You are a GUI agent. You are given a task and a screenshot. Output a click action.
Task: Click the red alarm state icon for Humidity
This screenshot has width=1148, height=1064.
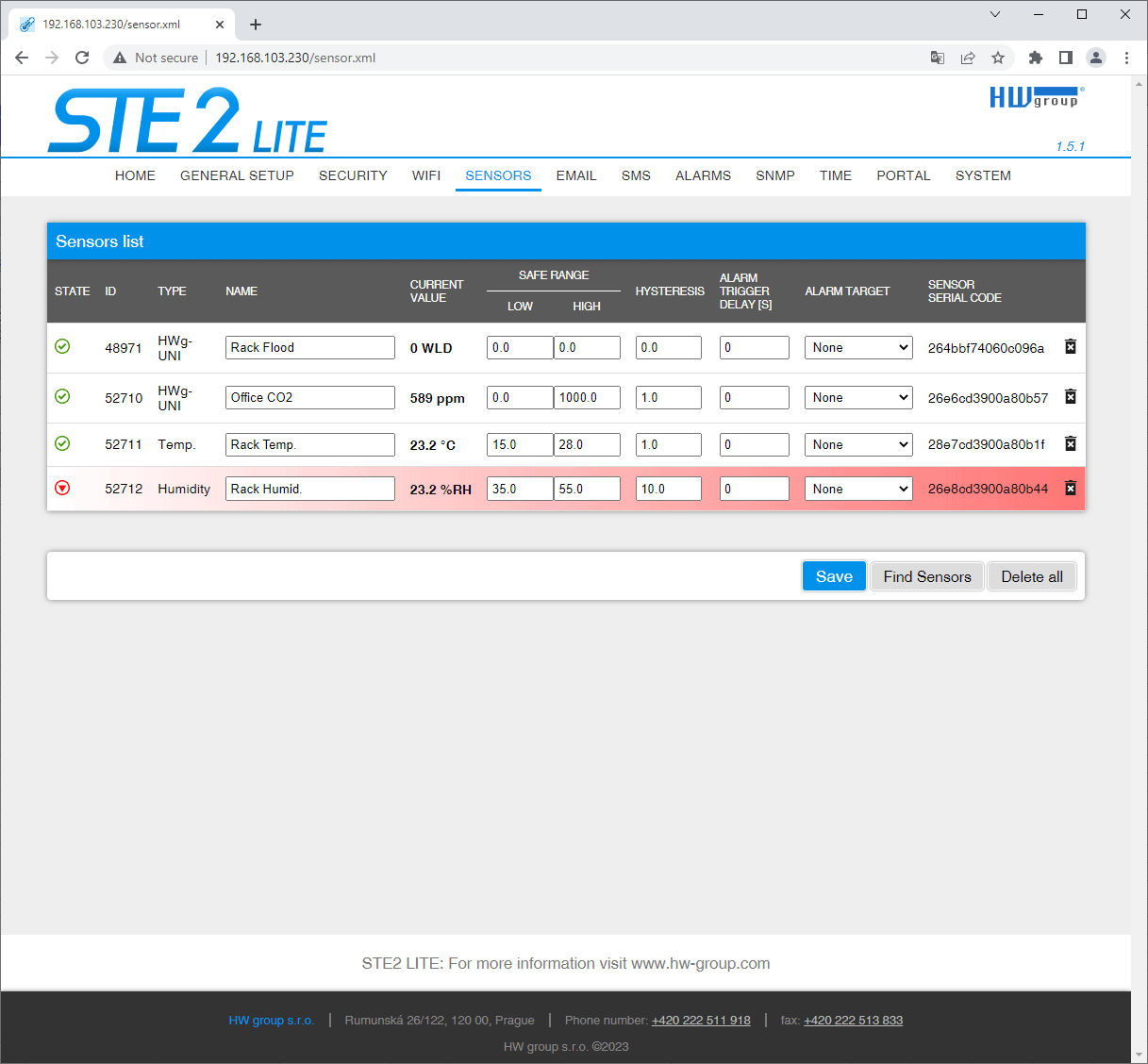pyautogui.click(x=62, y=488)
